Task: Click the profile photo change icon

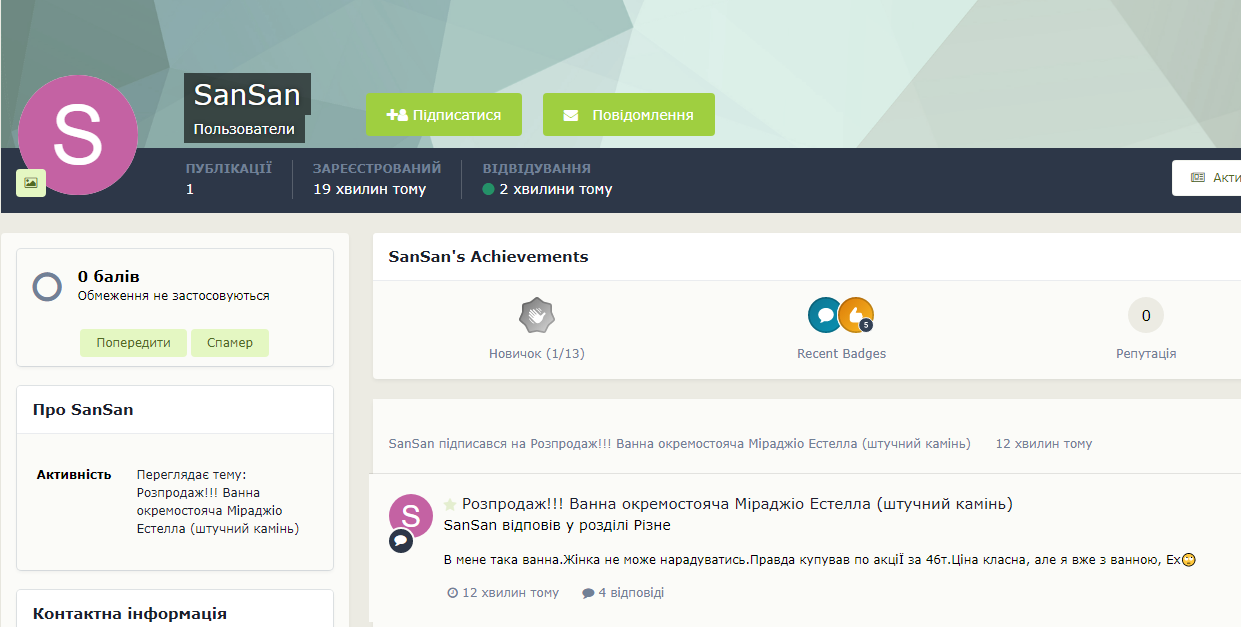Action: 31,183
